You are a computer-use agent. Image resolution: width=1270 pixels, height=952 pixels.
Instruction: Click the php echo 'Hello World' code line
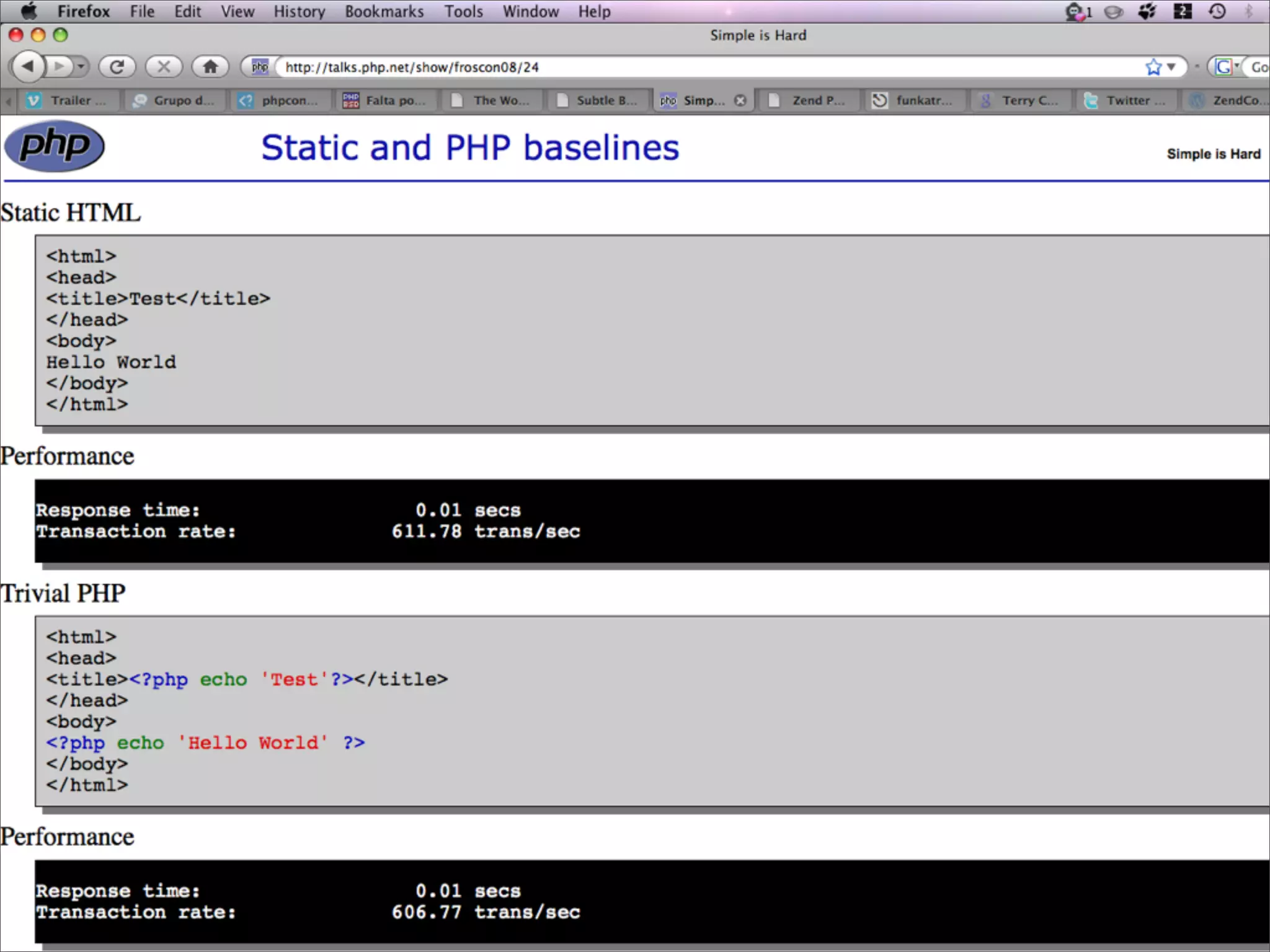point(205,743)
